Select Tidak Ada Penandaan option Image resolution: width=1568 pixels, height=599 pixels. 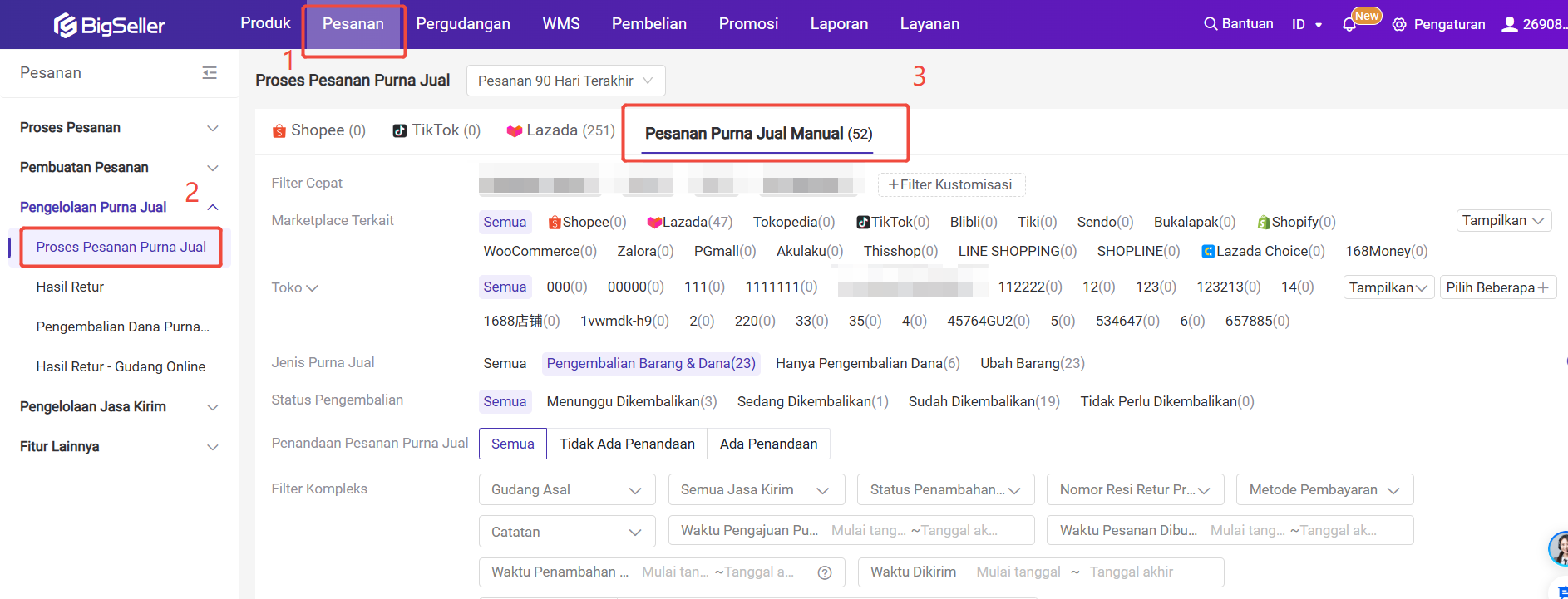pyautogui.click(x=626, y=444)
